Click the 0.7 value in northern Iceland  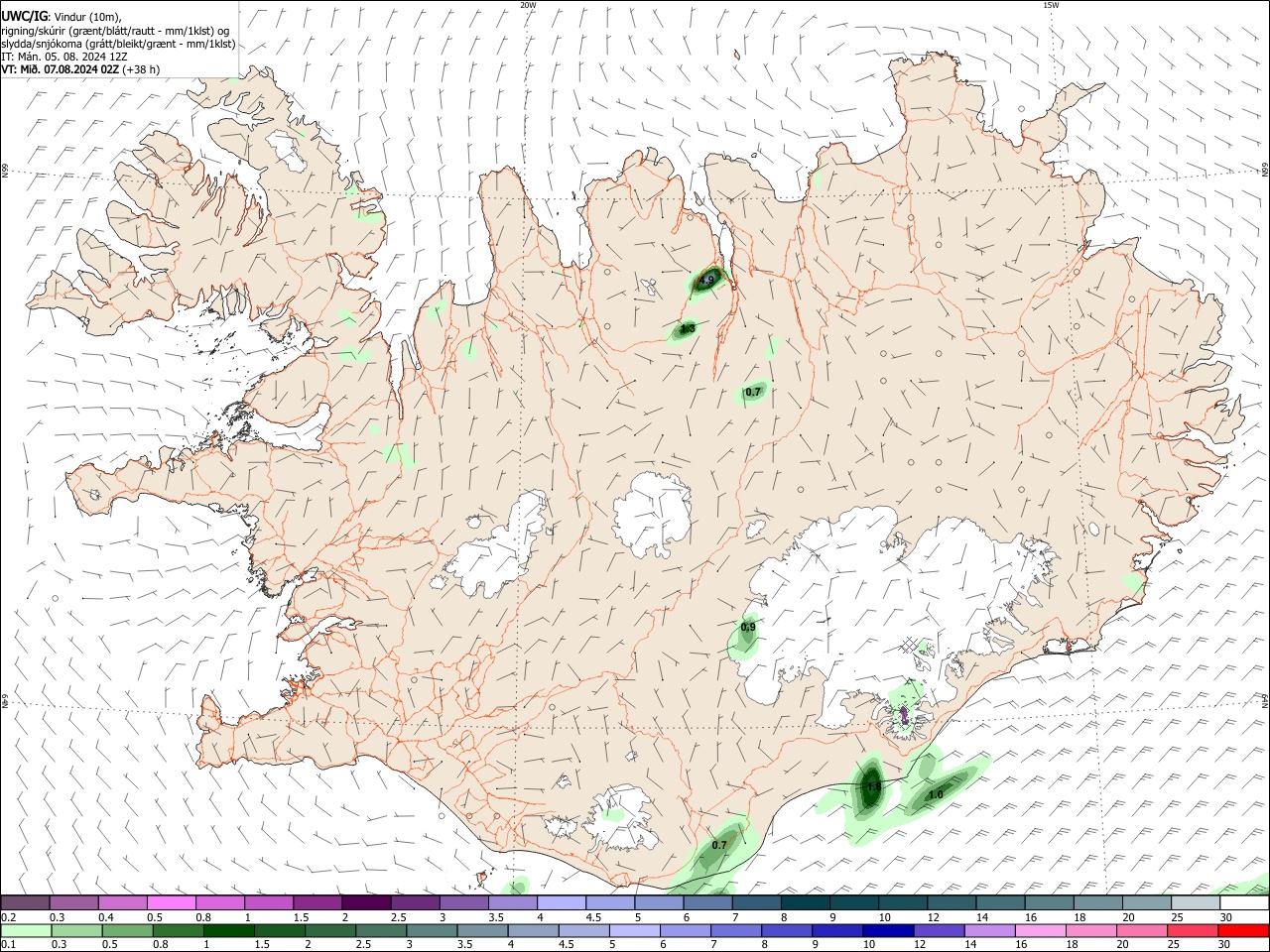point(753,392)
